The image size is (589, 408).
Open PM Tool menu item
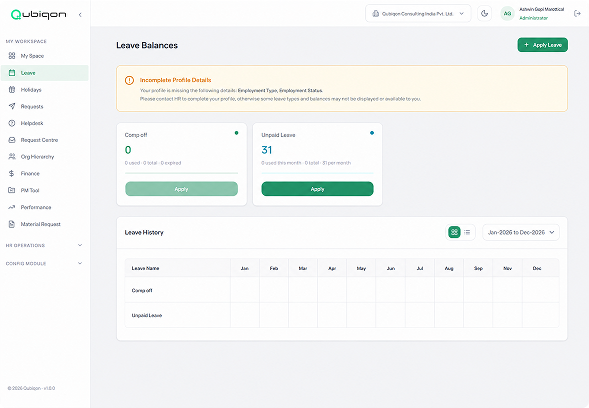(45, 190)
